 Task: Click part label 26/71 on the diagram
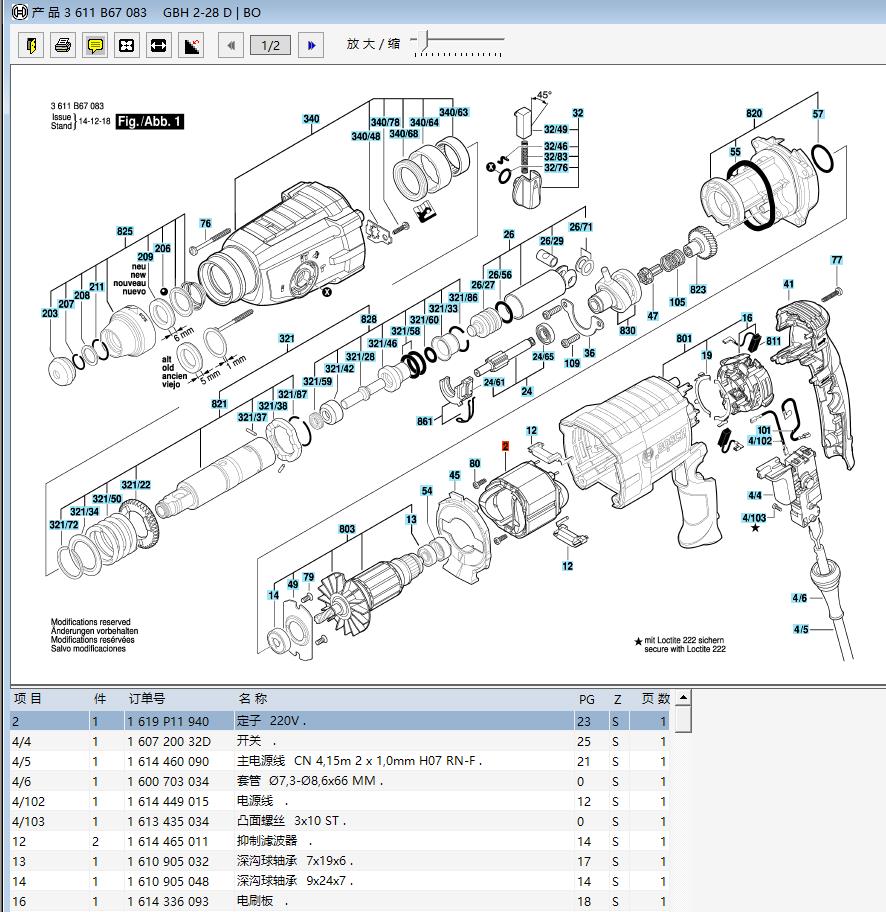[x=581, y=227]
